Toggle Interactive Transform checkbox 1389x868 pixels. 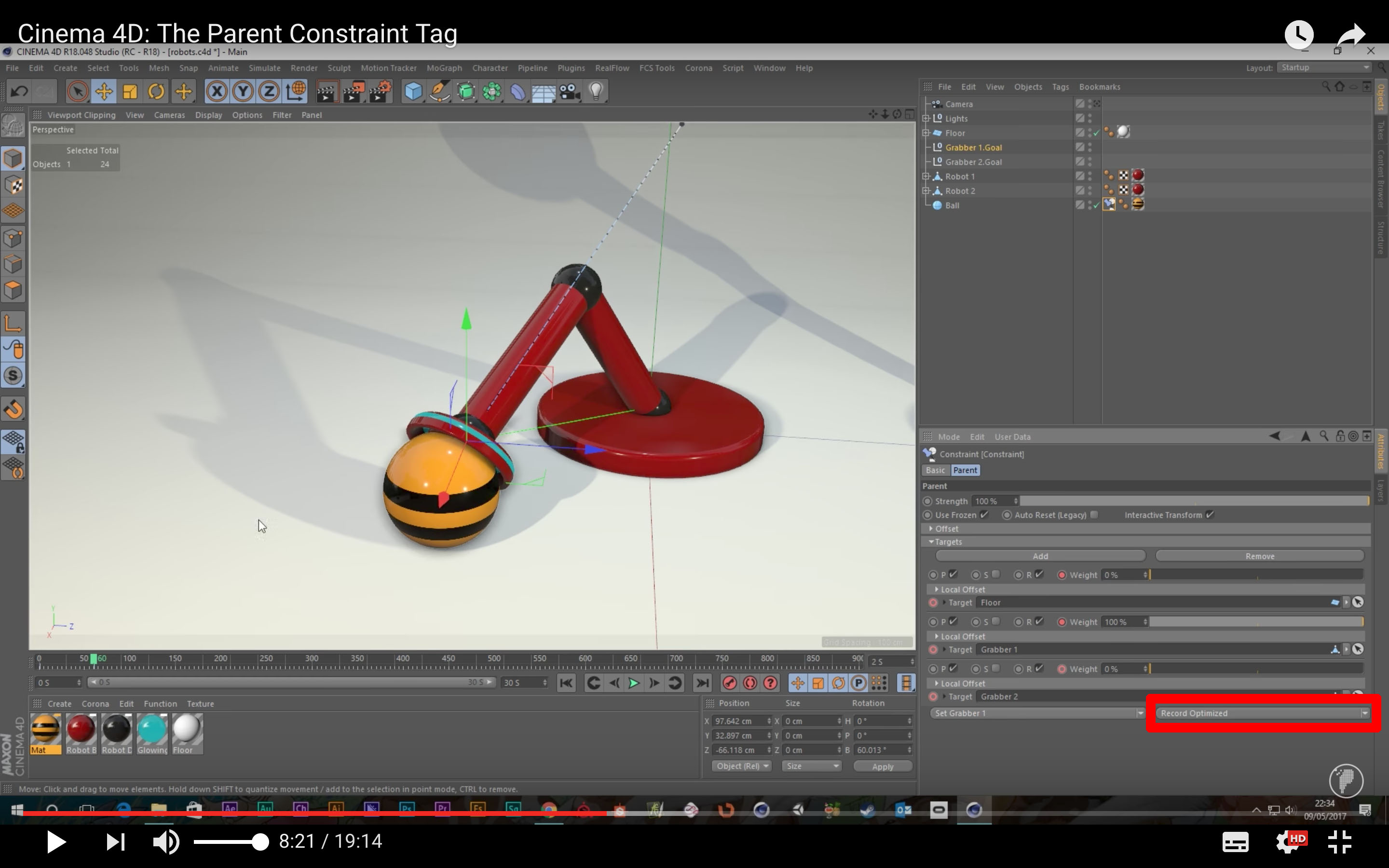pyautogui.click(x=1210, y=515)
